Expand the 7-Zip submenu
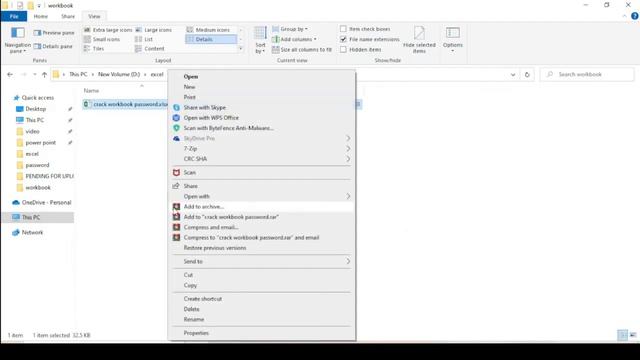 click(261, 149)
